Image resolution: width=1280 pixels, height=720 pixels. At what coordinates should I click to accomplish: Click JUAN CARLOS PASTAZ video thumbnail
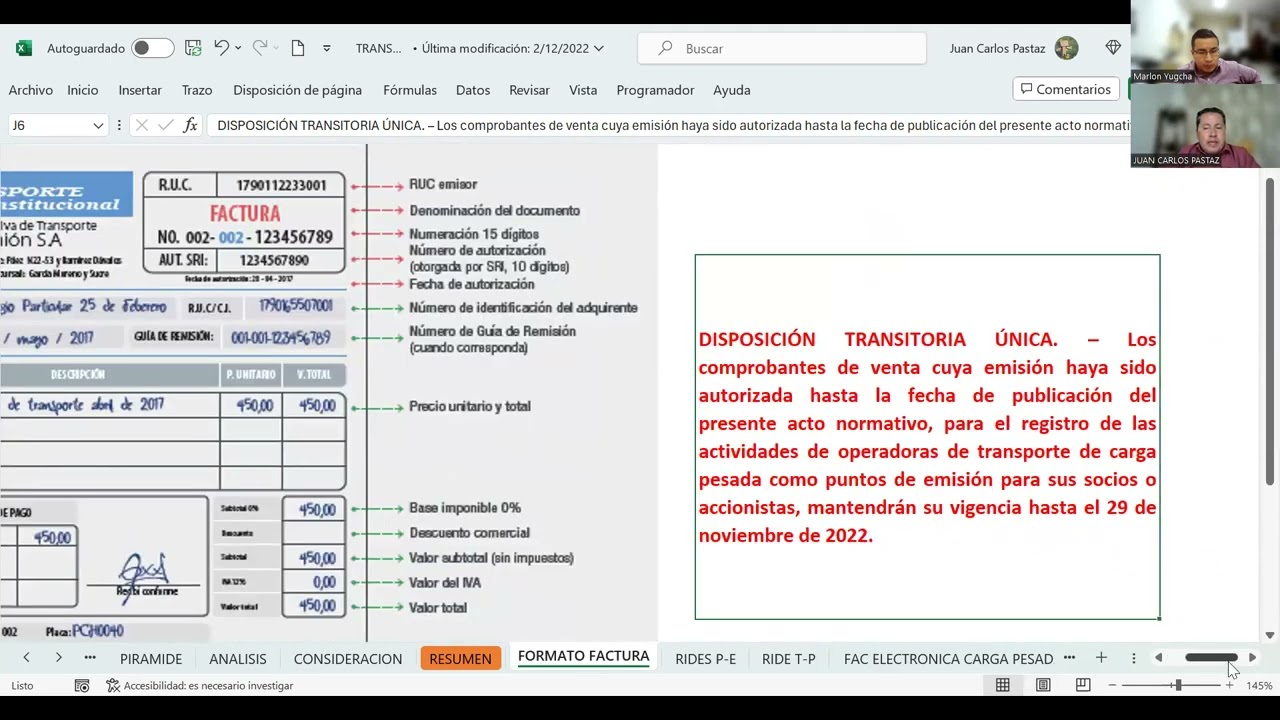click(1205, 125)
